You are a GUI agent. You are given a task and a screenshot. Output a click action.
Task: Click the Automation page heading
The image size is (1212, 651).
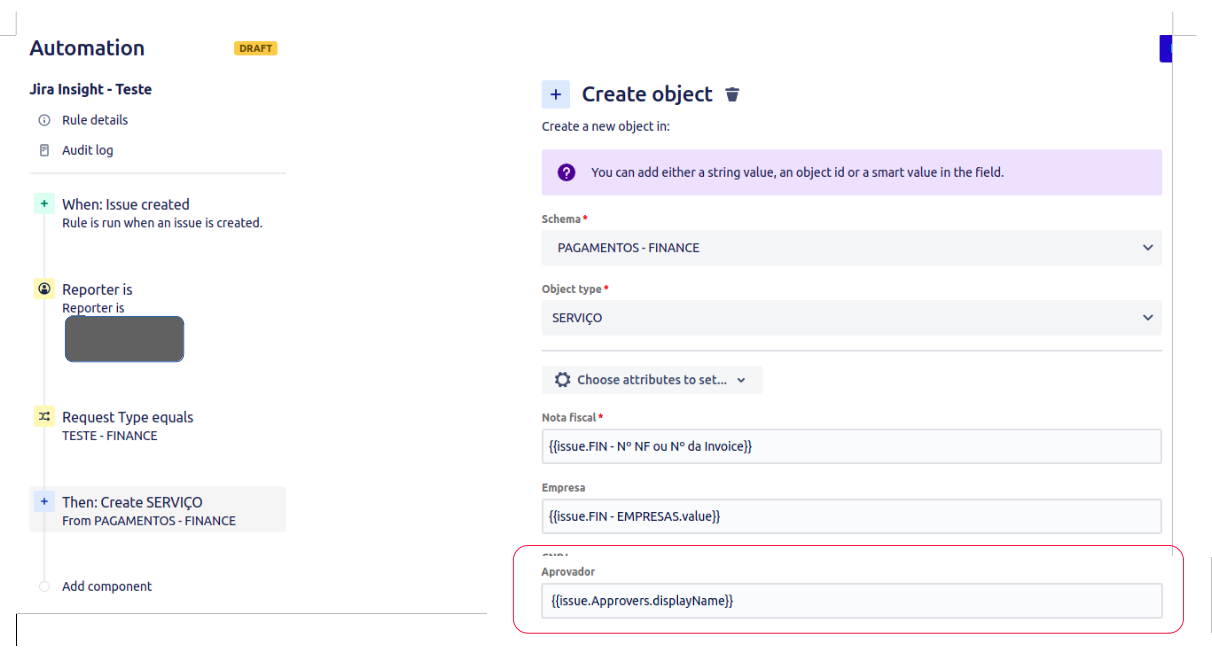(87, 48)
